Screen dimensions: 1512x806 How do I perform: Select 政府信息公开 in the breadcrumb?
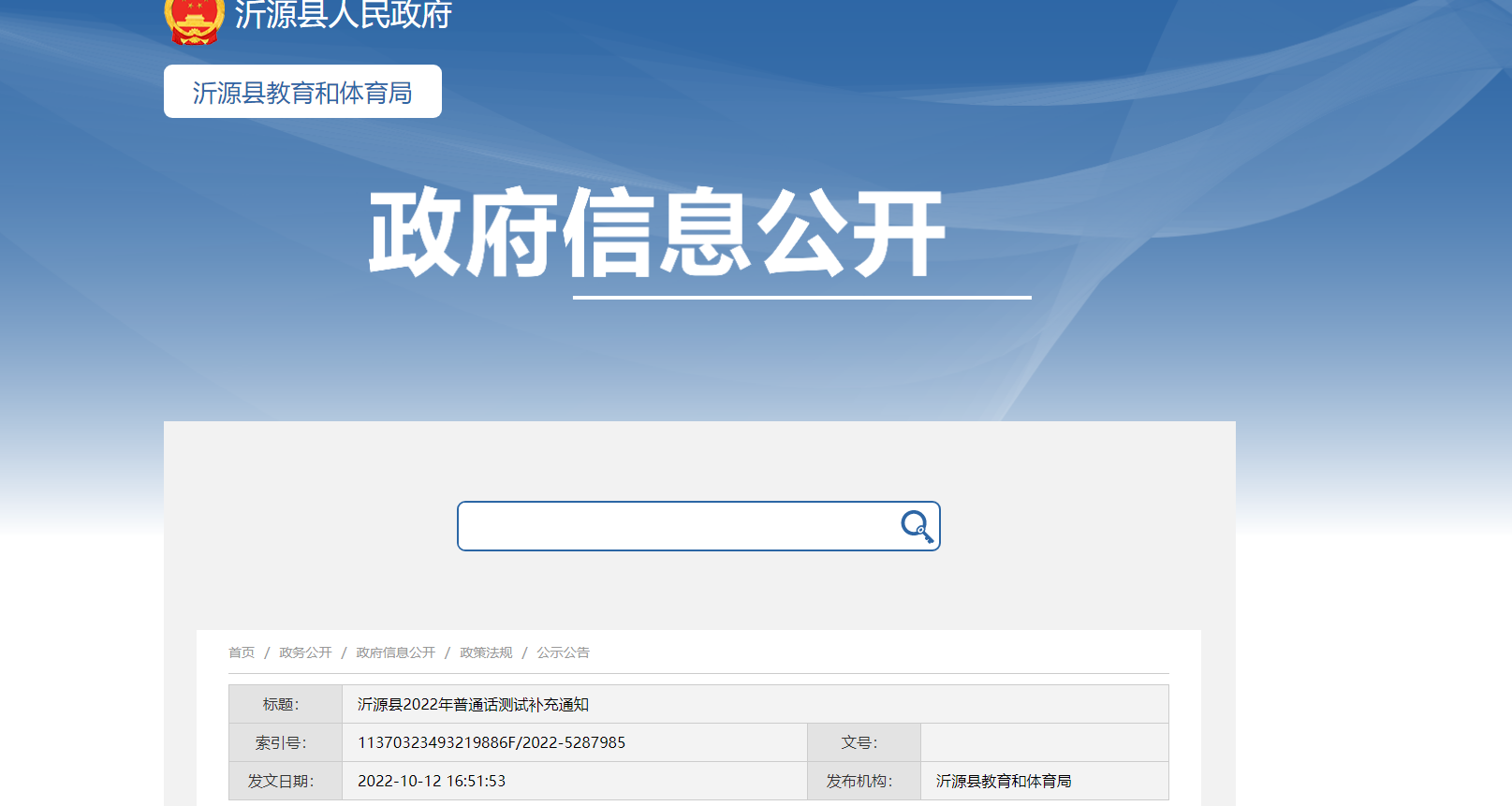click(x=395, y=652)
